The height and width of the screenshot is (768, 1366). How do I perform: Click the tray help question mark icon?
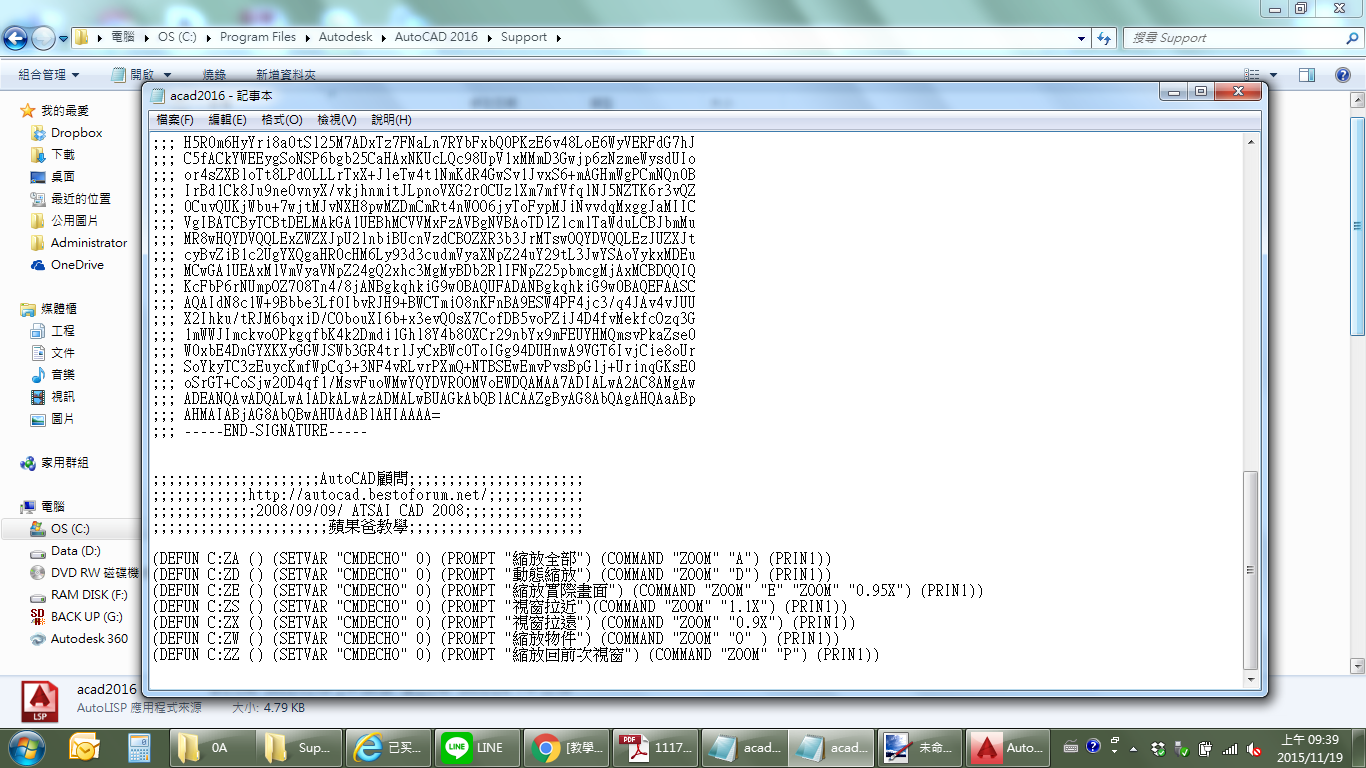tap(1092, 746)
